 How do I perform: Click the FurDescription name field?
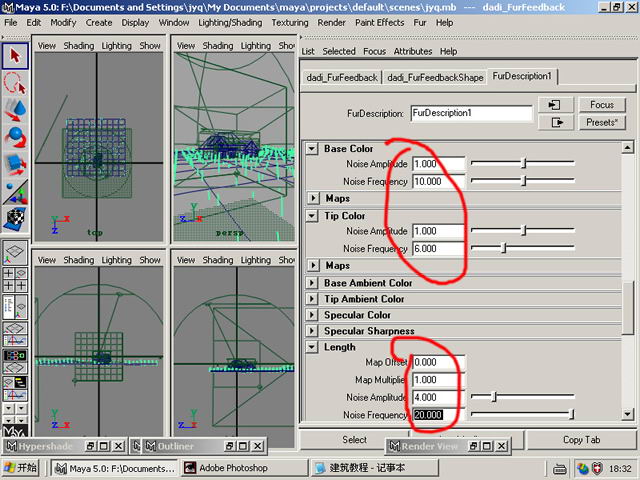[471, 113]
